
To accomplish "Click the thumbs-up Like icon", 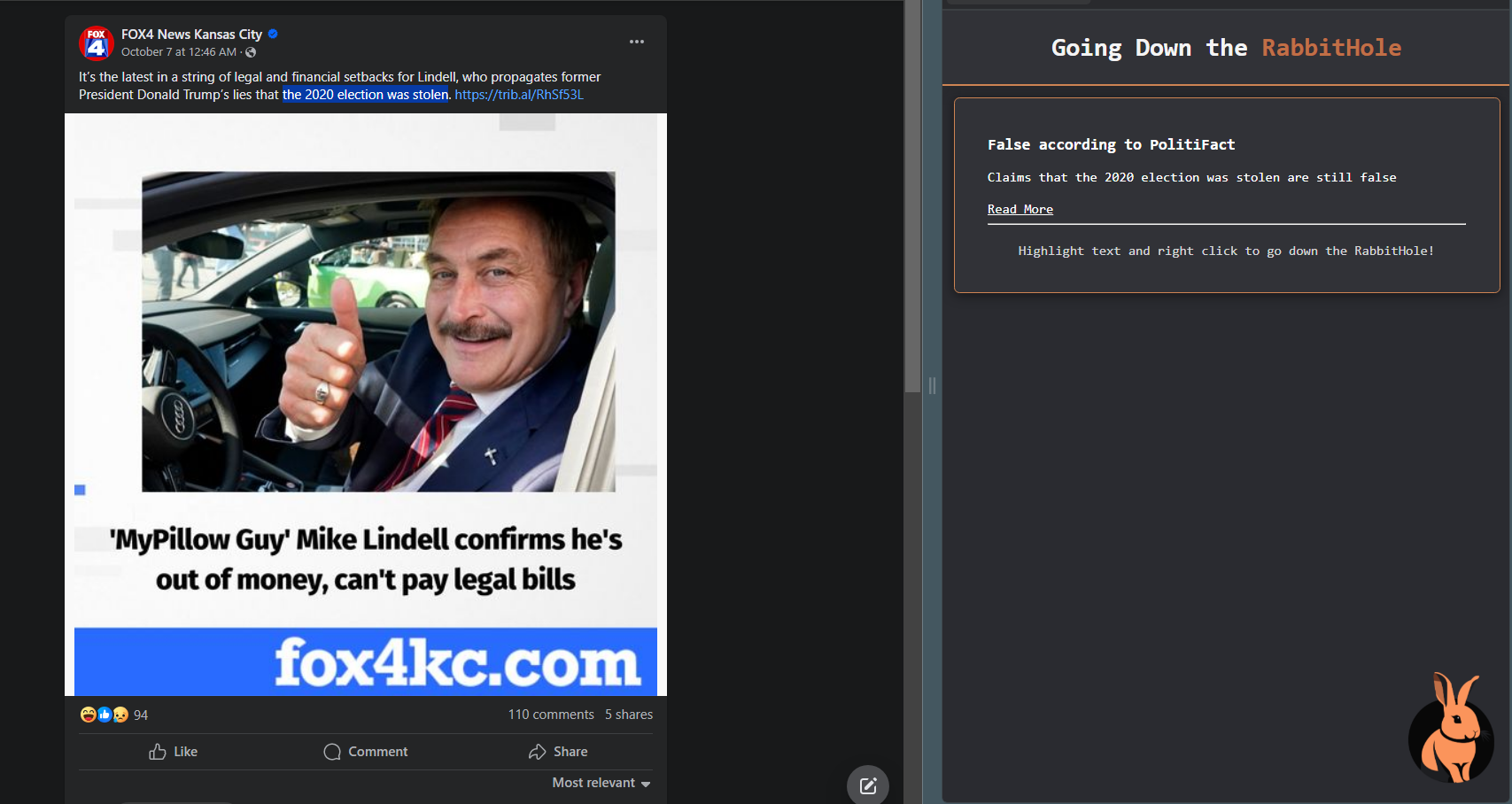I will coord(158,752).
